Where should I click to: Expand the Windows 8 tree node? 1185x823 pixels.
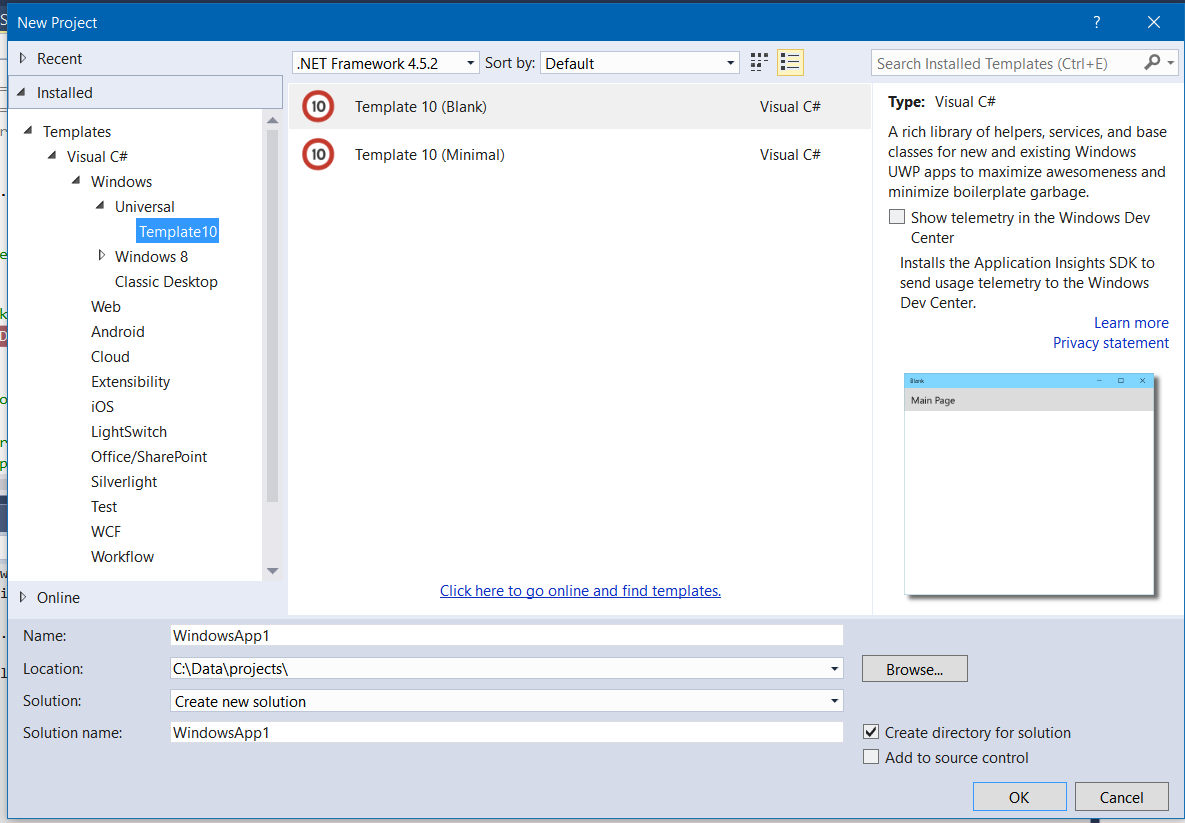[101, 256]
